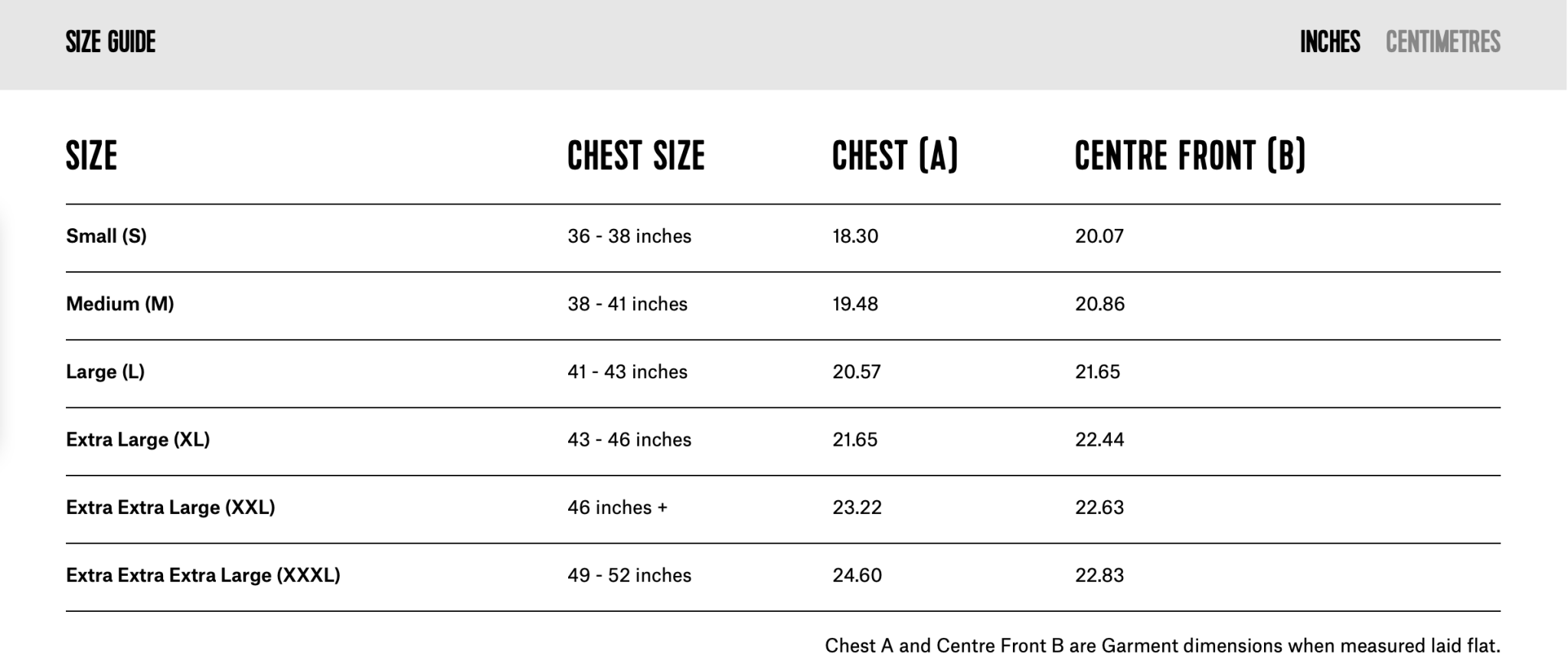Click the Size Guide title
1568x664 pixels.
point(111,42)
